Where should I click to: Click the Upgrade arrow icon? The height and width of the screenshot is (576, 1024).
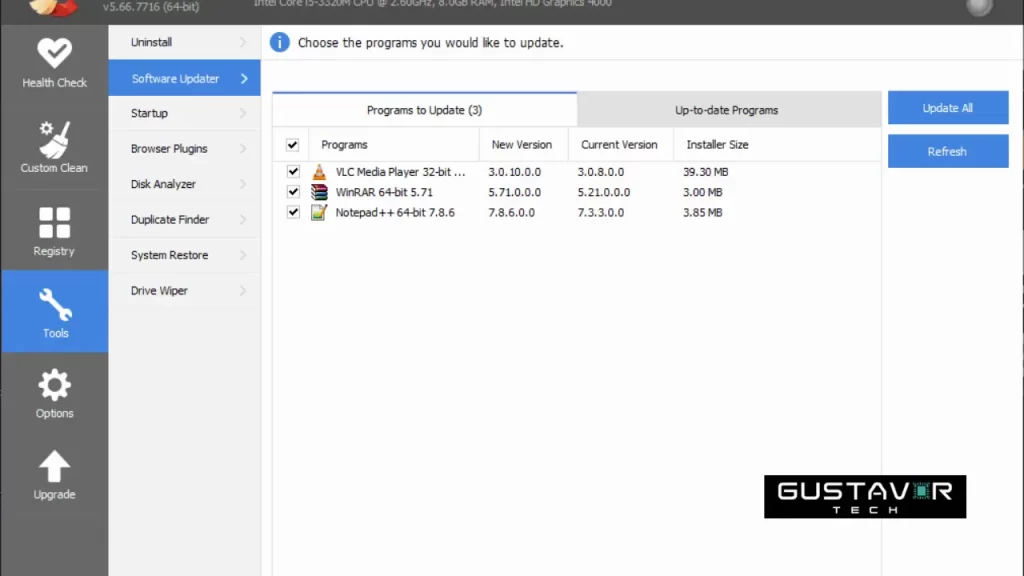54,466
